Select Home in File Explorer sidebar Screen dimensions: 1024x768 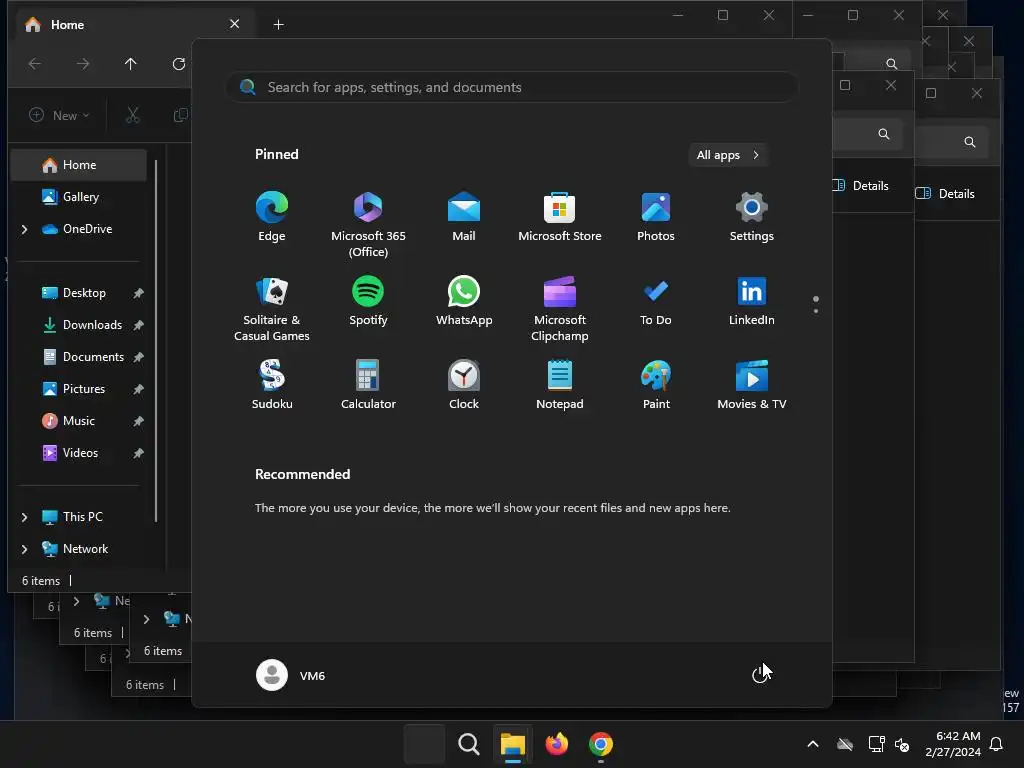(x=79, y=165)
